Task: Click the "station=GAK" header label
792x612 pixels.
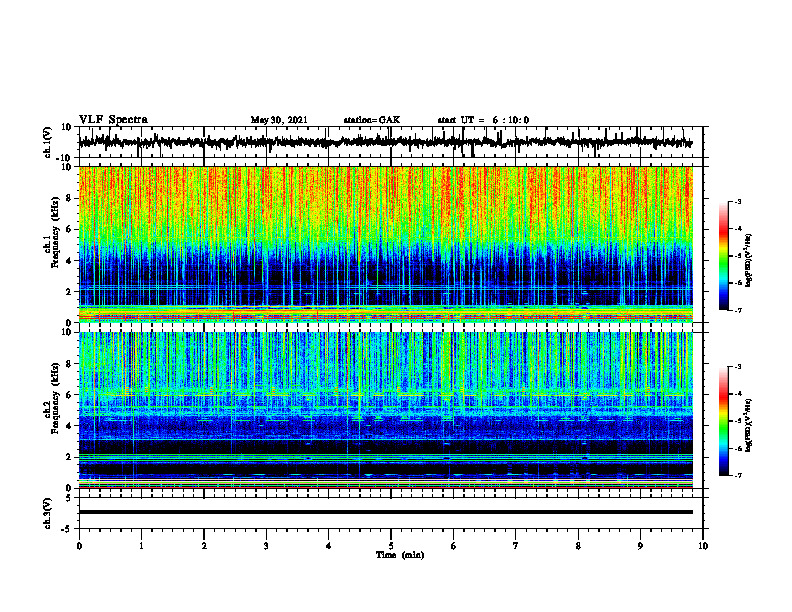Action: coord(372,120)
